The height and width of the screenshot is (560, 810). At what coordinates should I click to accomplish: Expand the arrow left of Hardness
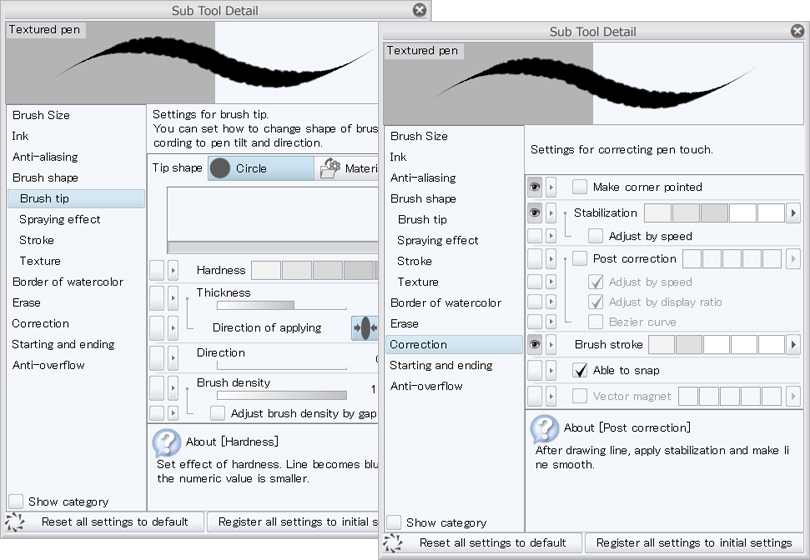[173, 270]
